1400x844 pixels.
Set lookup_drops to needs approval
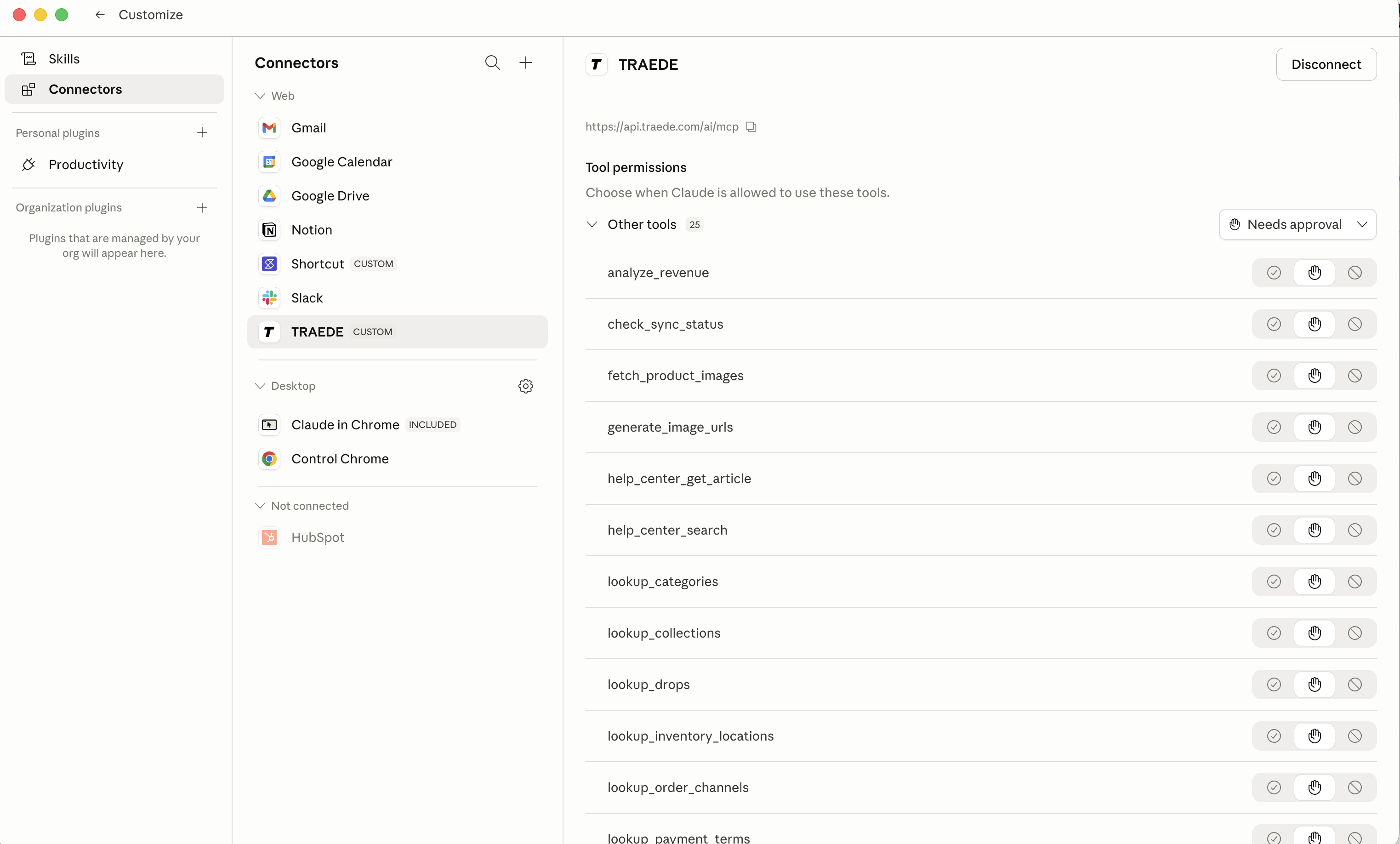(1314, 684)
